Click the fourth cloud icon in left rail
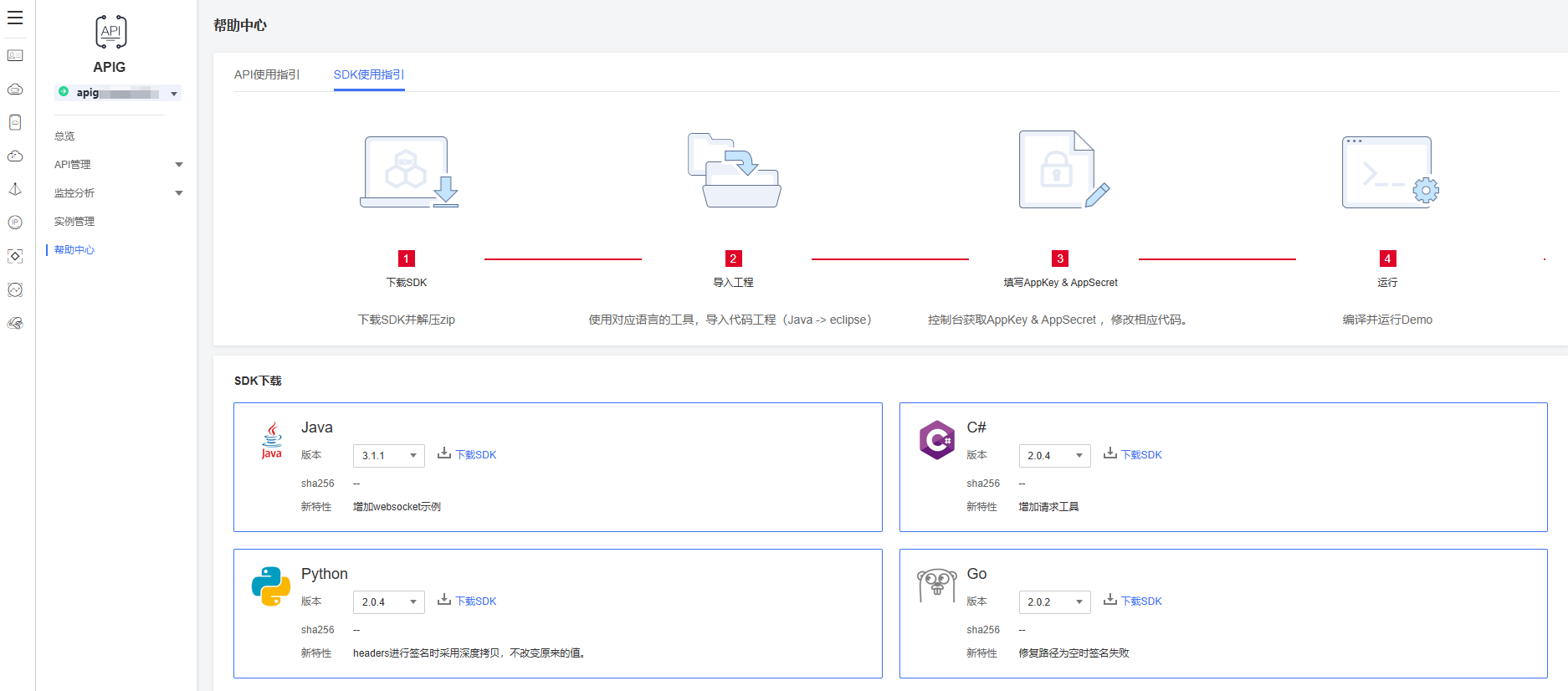 coord(15,156)
